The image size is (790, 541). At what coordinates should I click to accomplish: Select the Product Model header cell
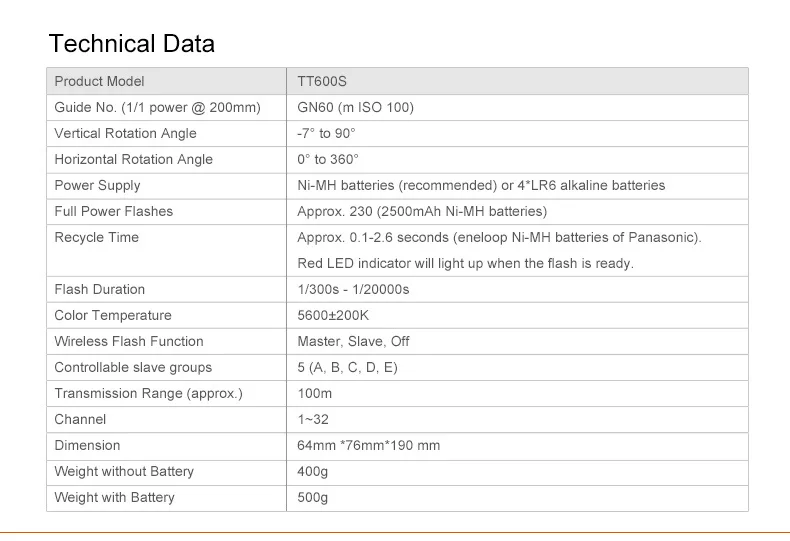click(x=99, y=81)
